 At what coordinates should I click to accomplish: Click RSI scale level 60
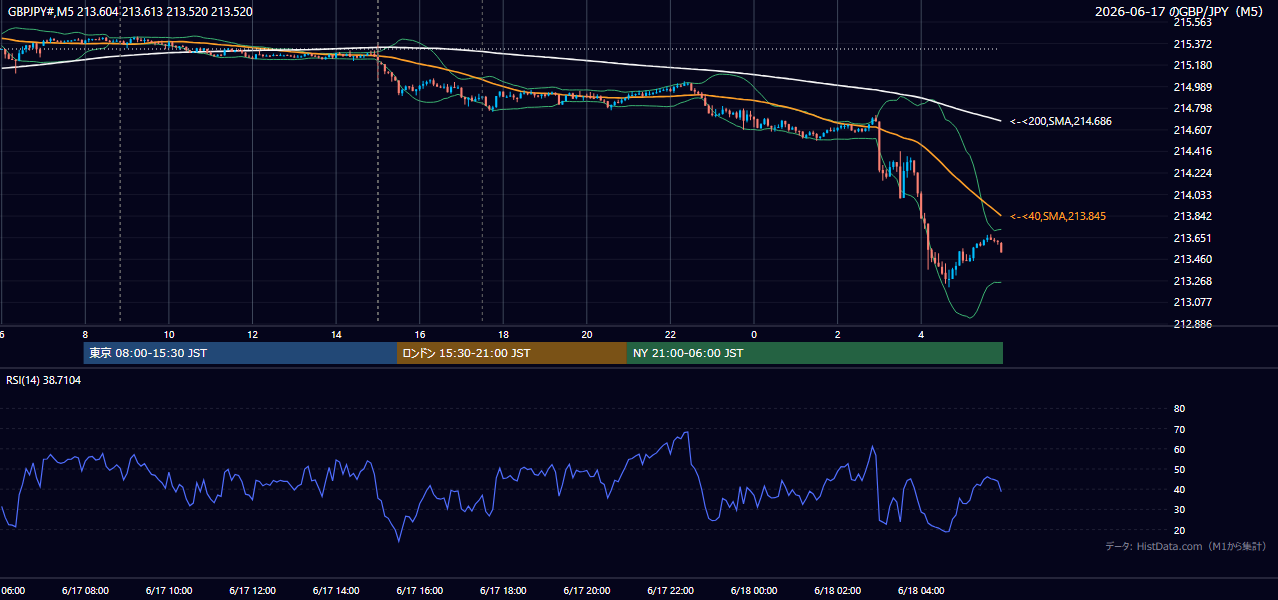click(x=1179, y=449)
